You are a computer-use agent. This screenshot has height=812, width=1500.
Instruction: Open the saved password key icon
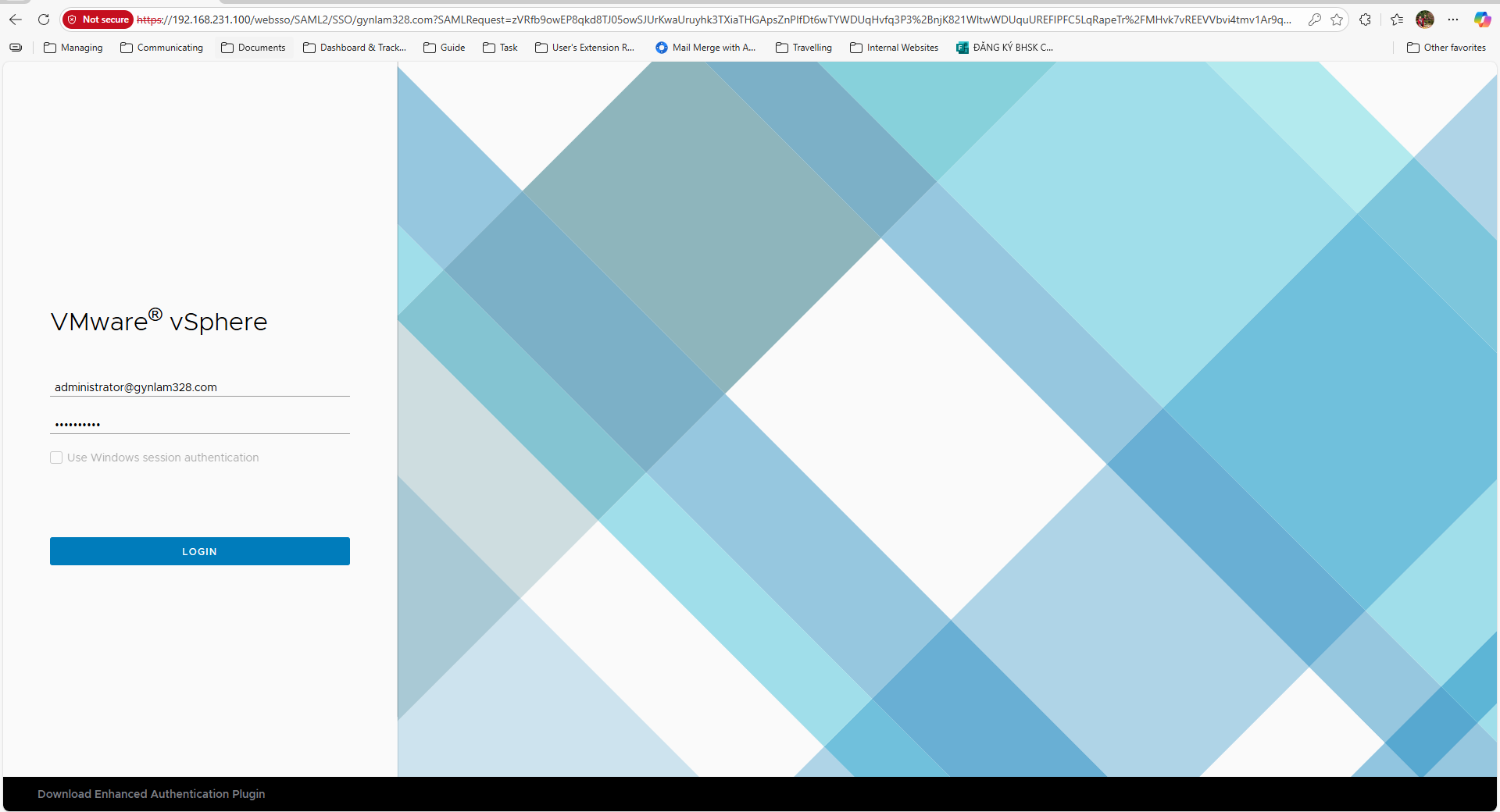click(x=1315, y=20)
